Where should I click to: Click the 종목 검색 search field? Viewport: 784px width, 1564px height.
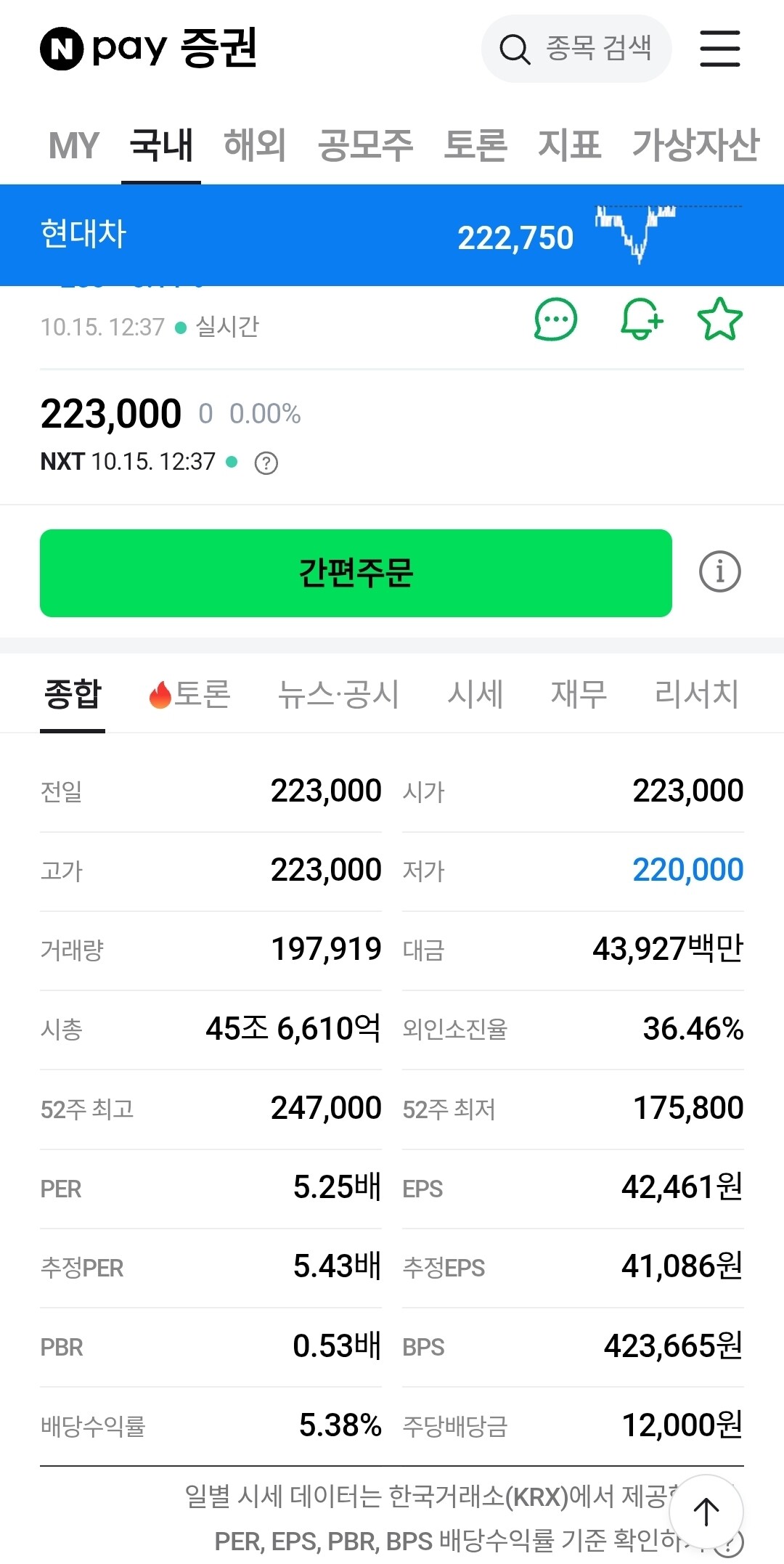(x=597, y=49)
